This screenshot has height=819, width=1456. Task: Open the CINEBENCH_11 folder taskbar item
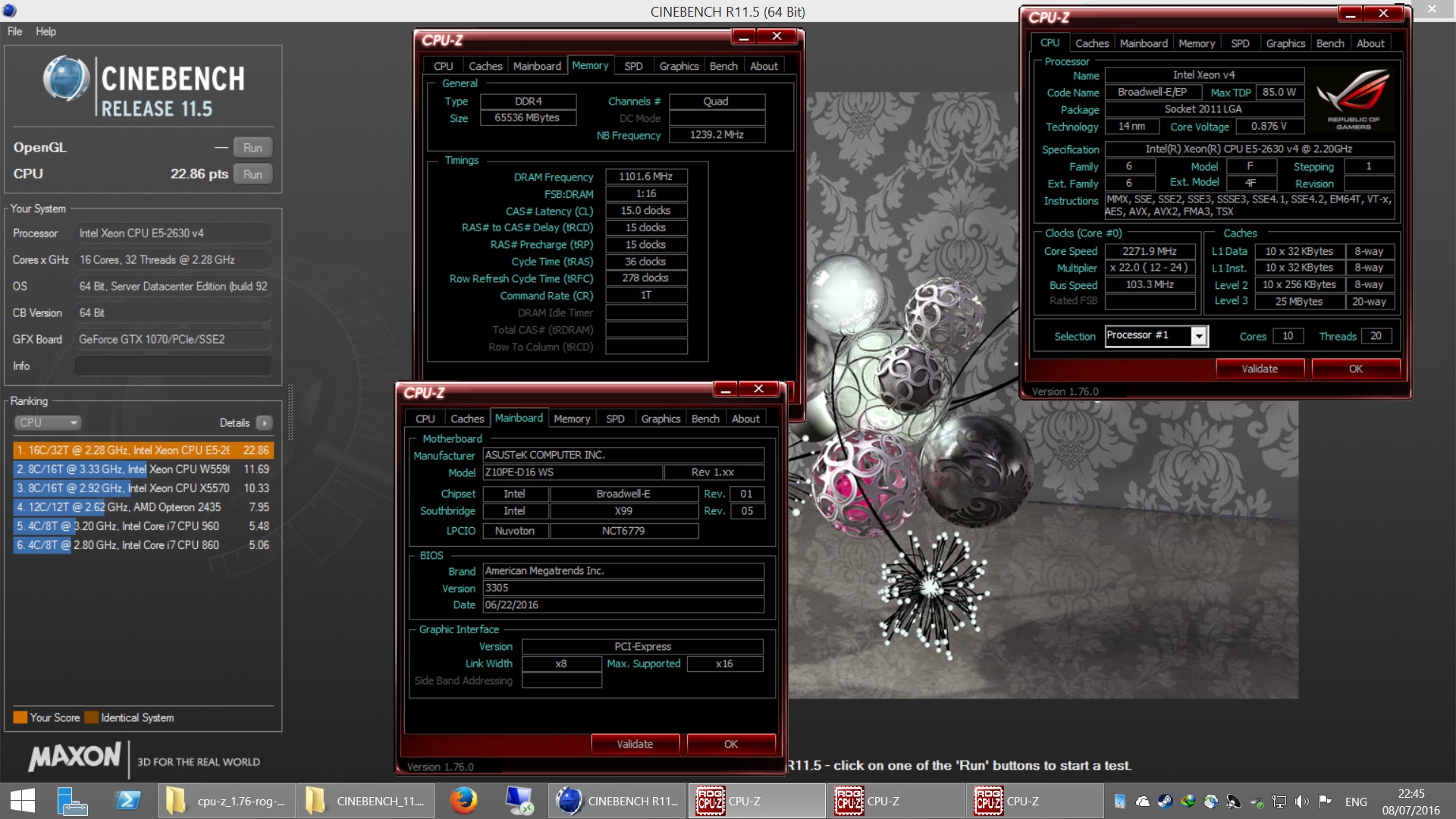coord(365,801)
